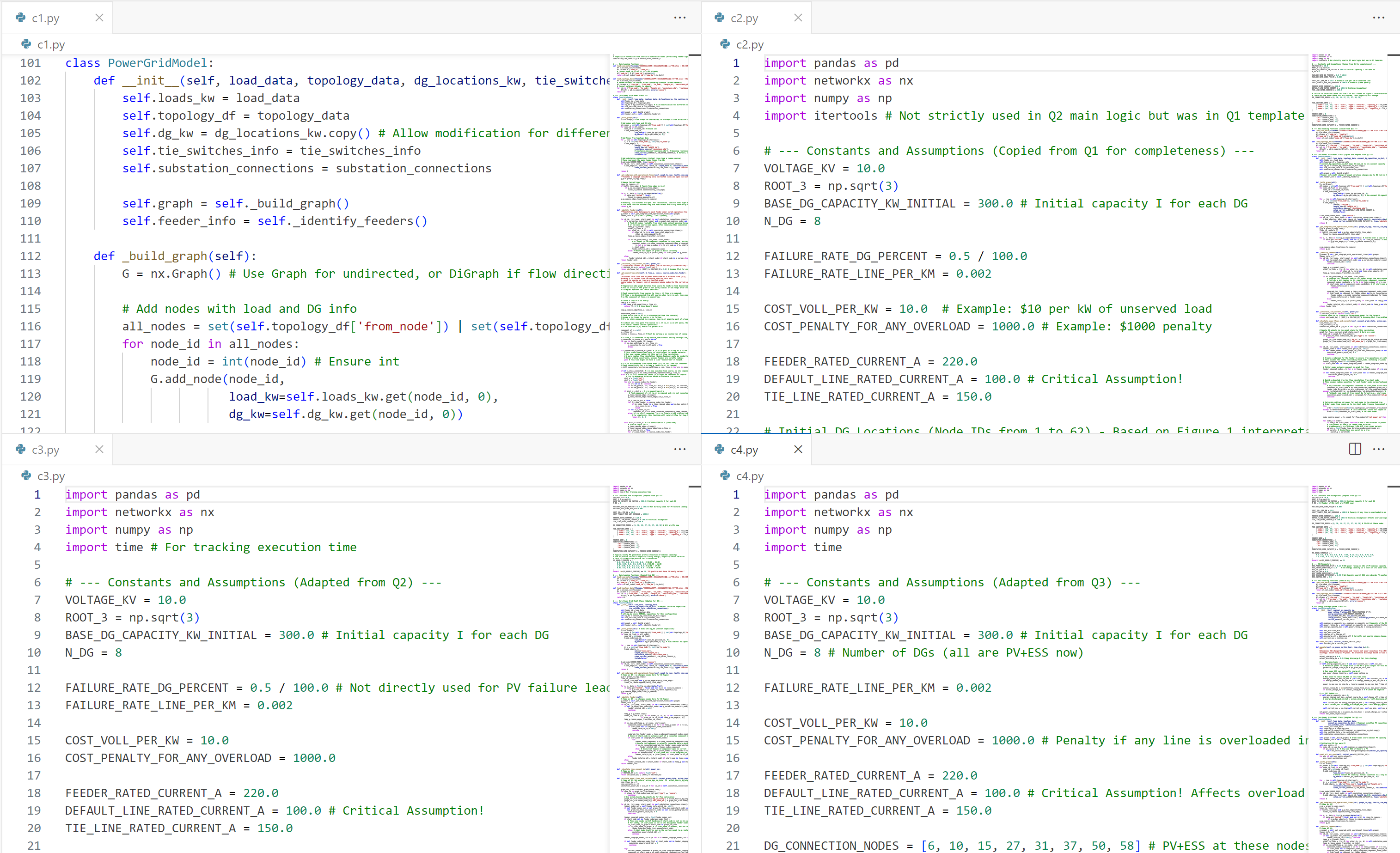This screenshot has height=853, width=1400.
Task: Select the c4.py tab
Action: (x=744, y=450)
